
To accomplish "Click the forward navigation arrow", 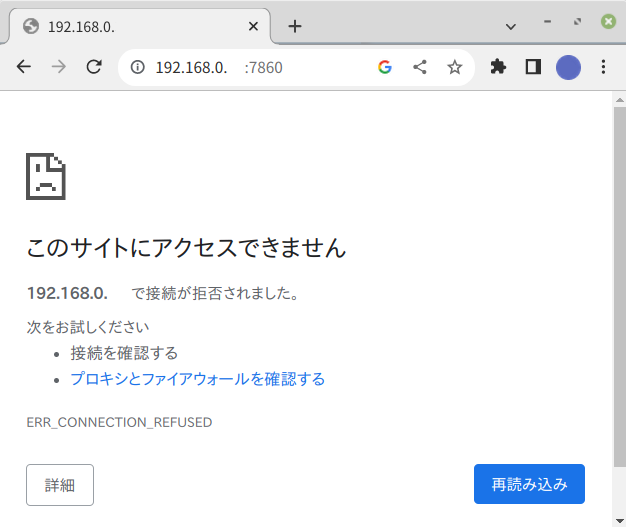I will 59,67.
